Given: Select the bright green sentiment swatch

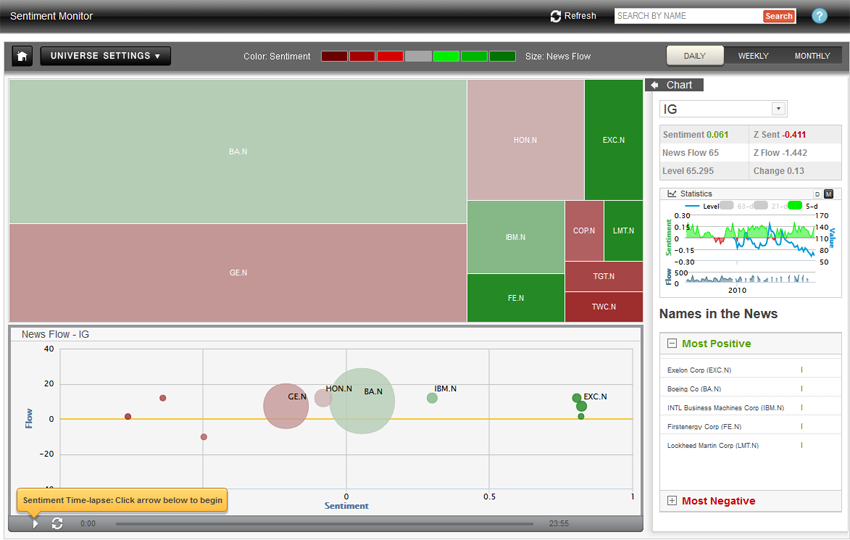Looking at the screenshot, I should (x=446, y=56).
